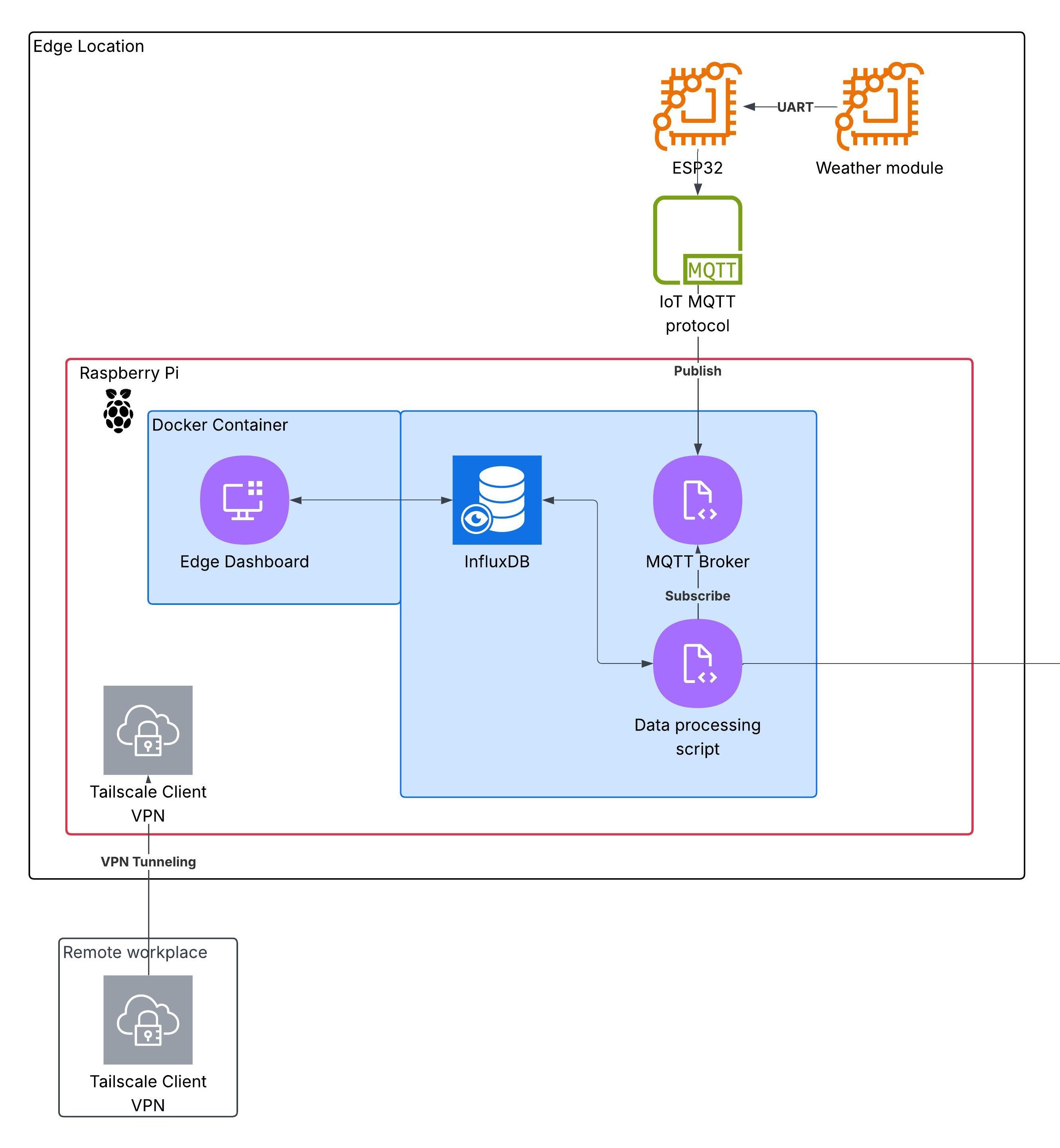
Task: Click the Edge Dashboard monitor icon
Action: pos(244,499)
